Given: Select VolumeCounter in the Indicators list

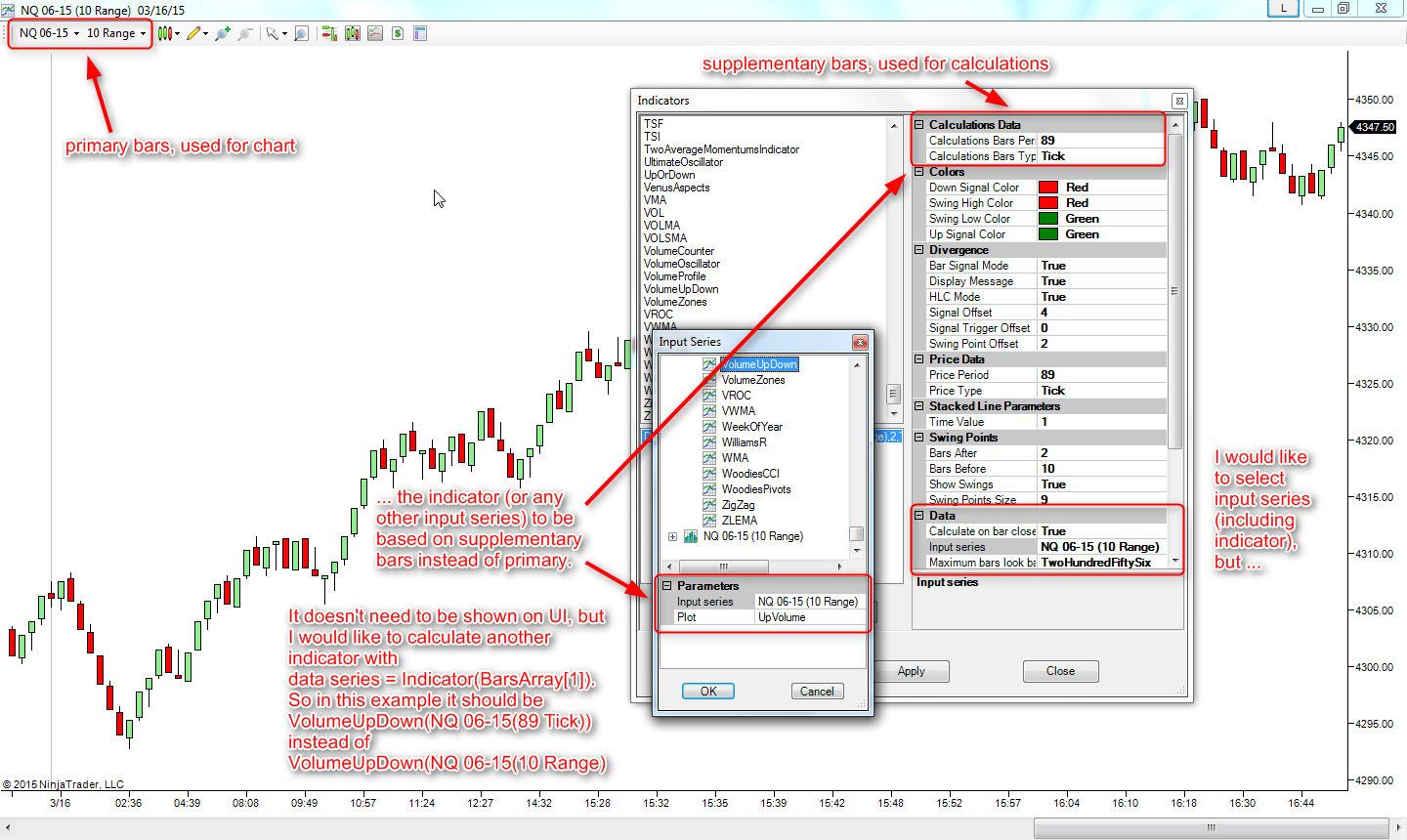Looking at the screenshot, I should (x=678, y=251).
